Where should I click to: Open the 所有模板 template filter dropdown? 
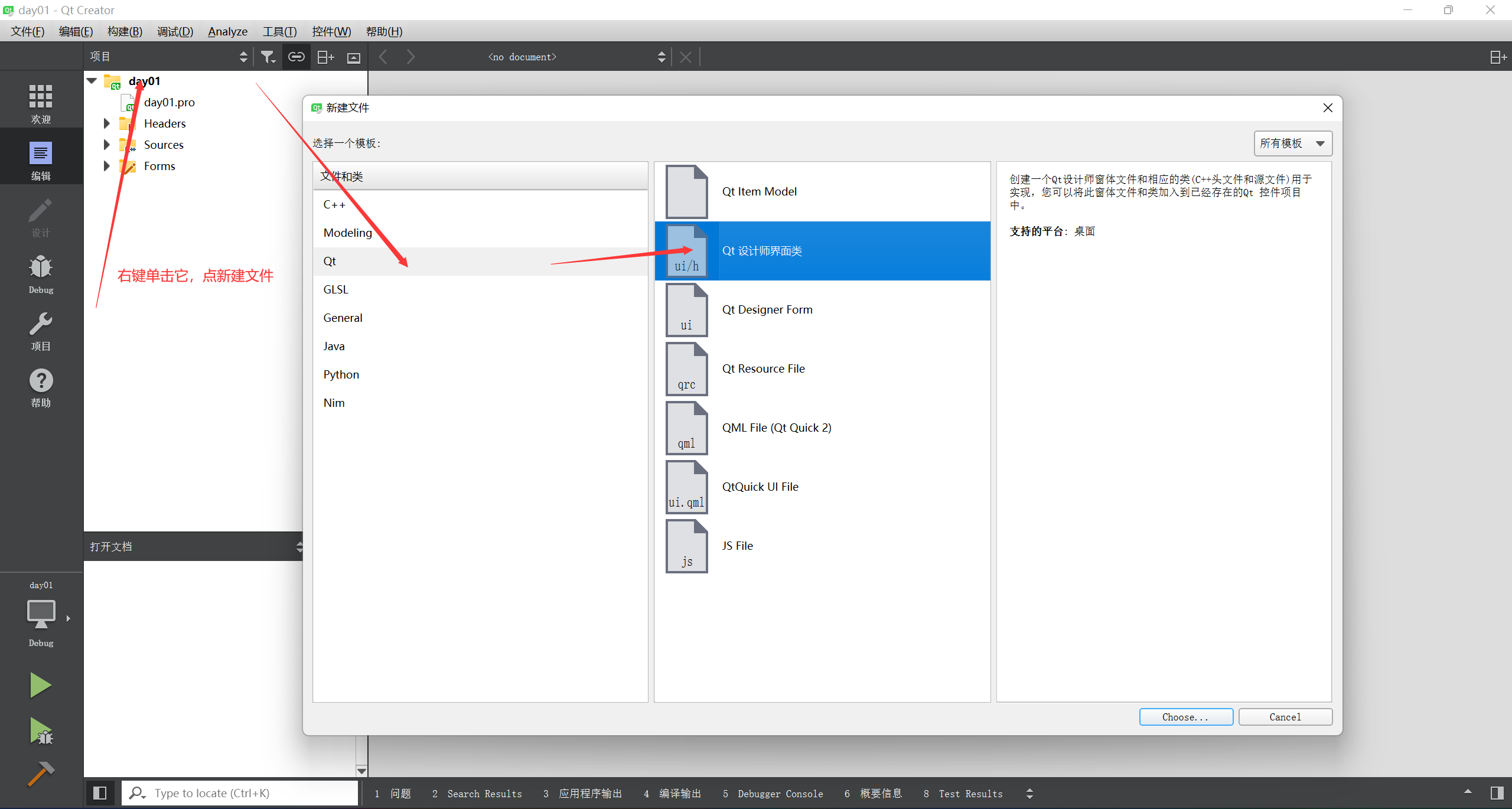(1292, 143)
